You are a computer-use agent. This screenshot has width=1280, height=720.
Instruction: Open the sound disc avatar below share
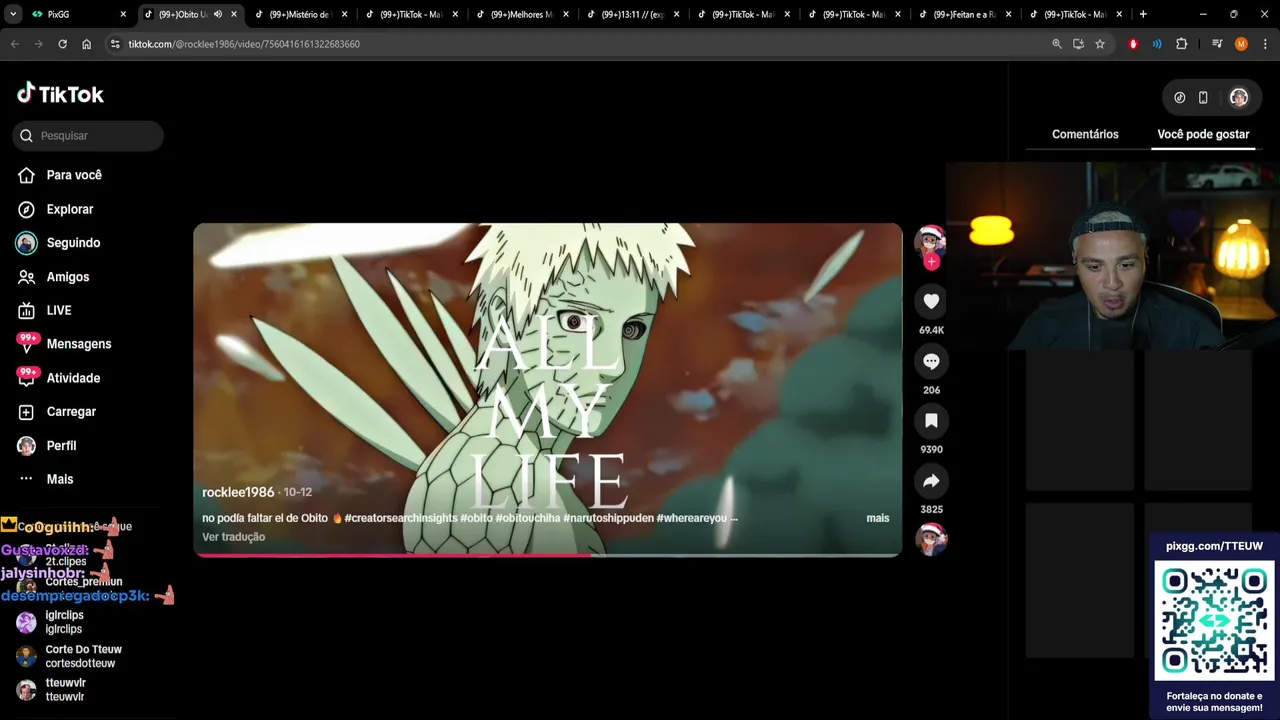click(x=931, y=540)
